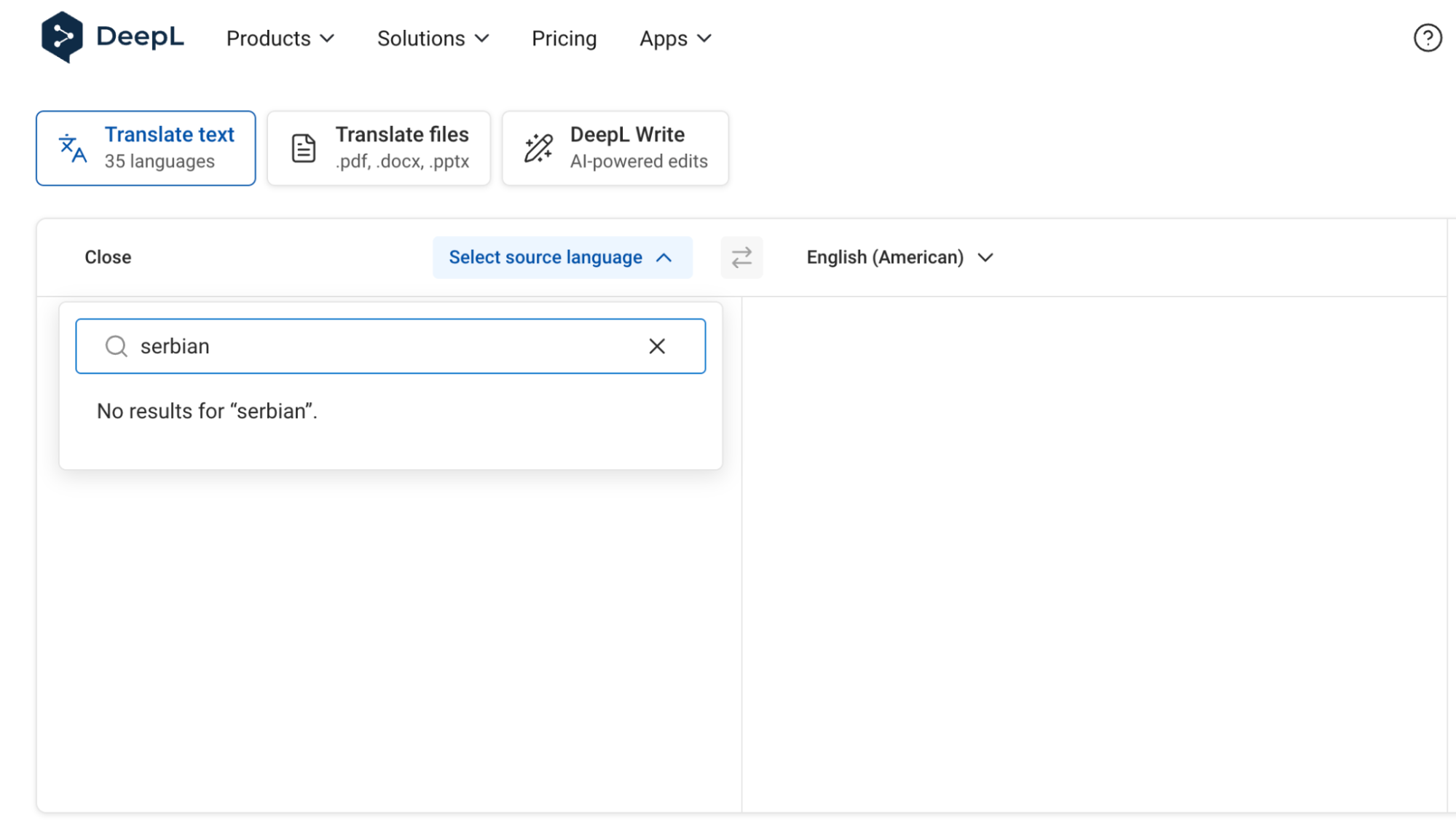Open help via the question mark icon
This screenshot has width=1456, height=821.
point(1427,38)
